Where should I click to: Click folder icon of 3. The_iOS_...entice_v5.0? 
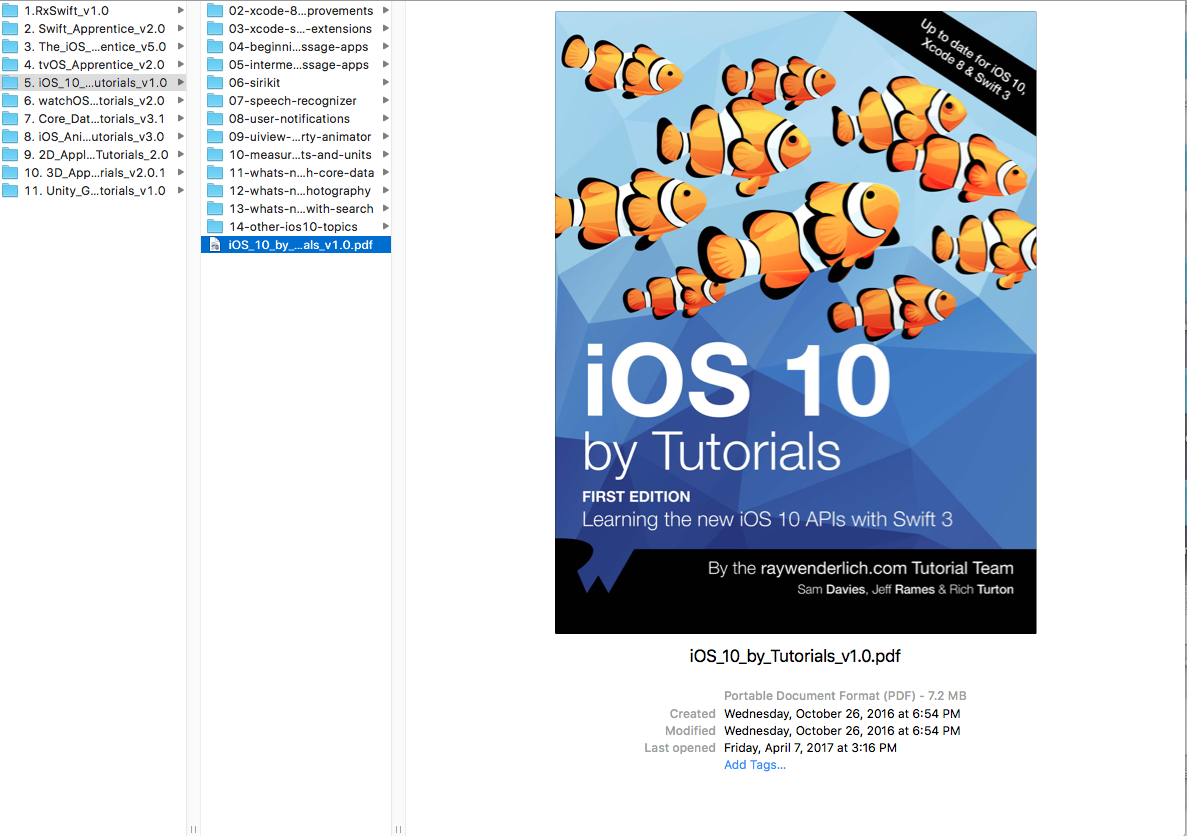tap(10, 47)
